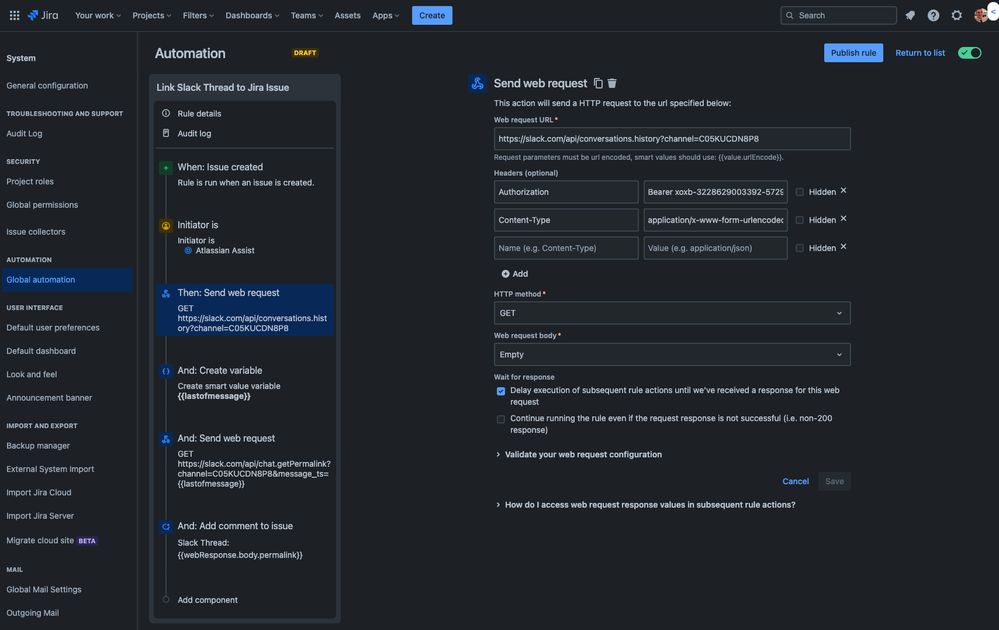Image resolution: width=999 pixels, height=630 pixels.
Task: Check Hidden for the Authorization header
Action: (x=800, y=192)
